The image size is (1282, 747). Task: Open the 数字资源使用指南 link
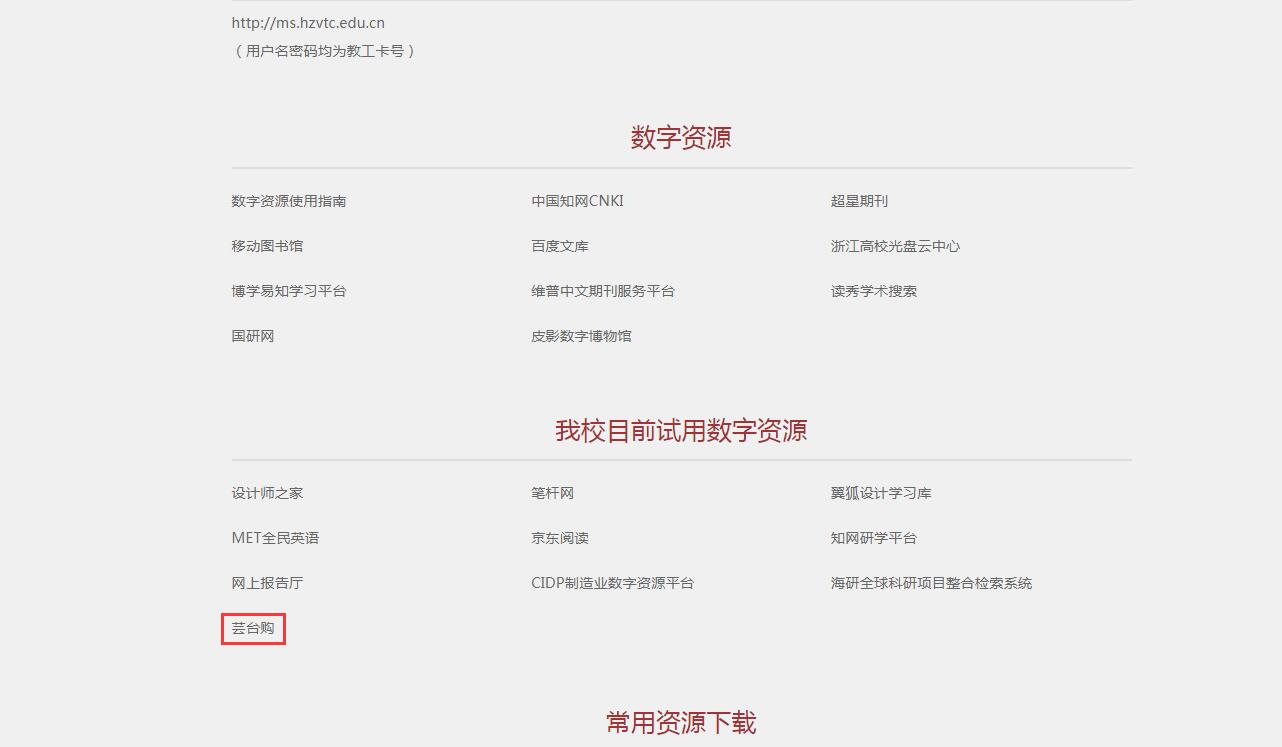[x=289, y=201]
